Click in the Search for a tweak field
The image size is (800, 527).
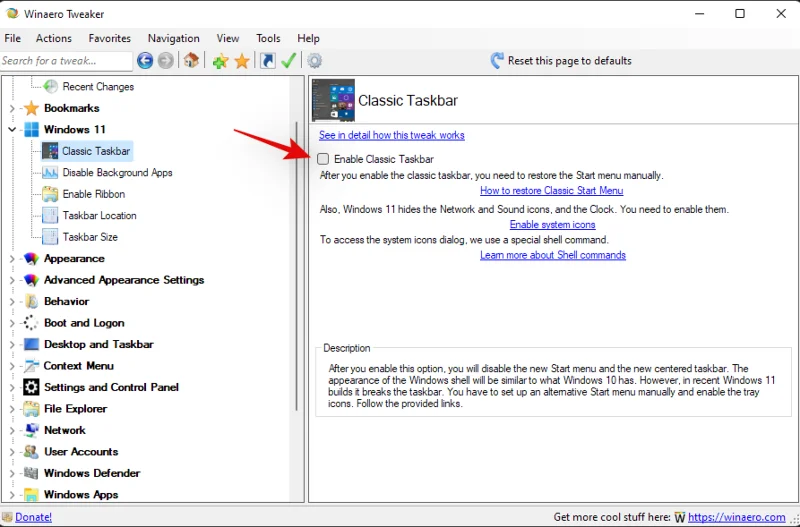pos(65,61)
